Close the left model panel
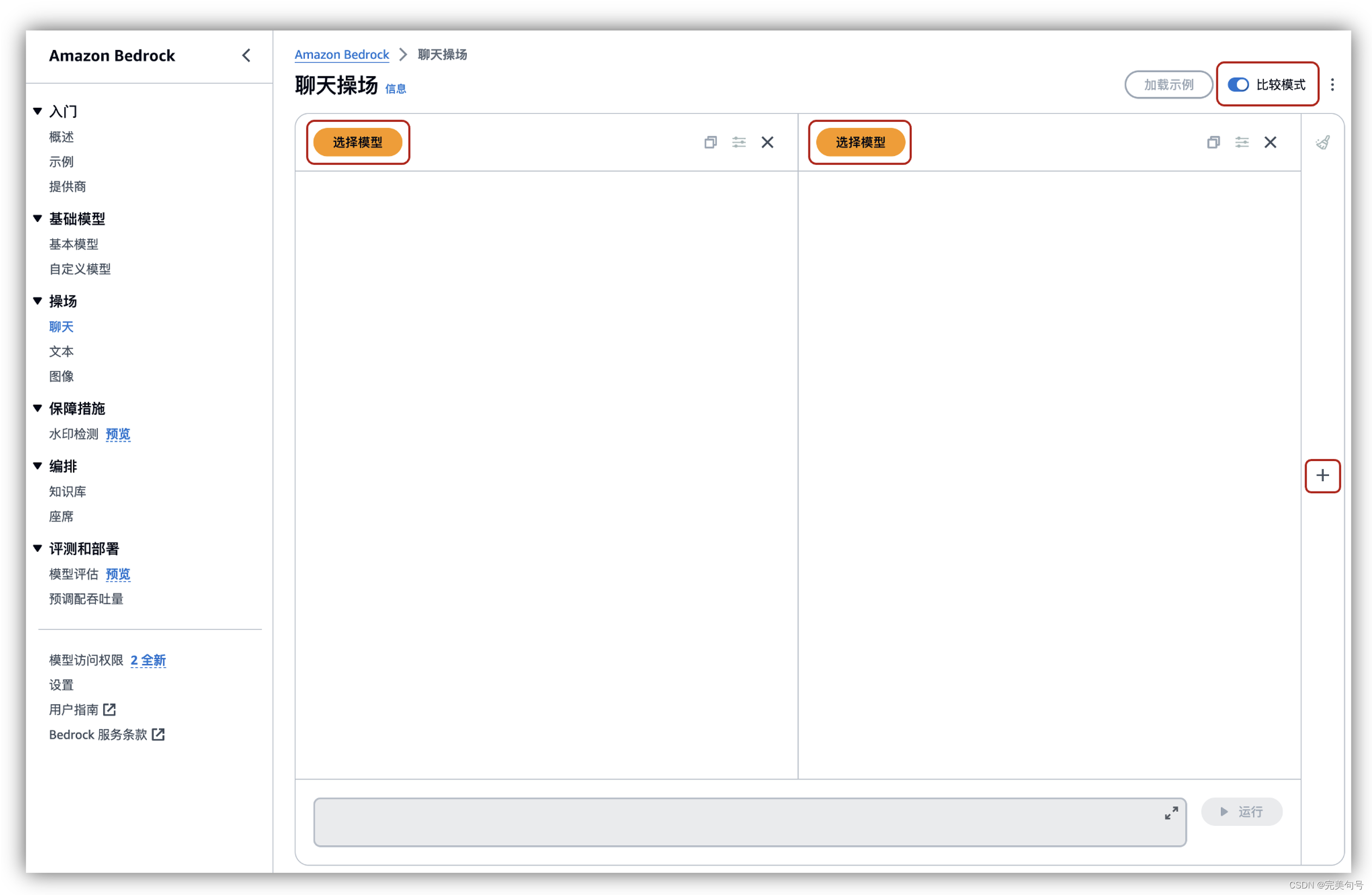 767,142
